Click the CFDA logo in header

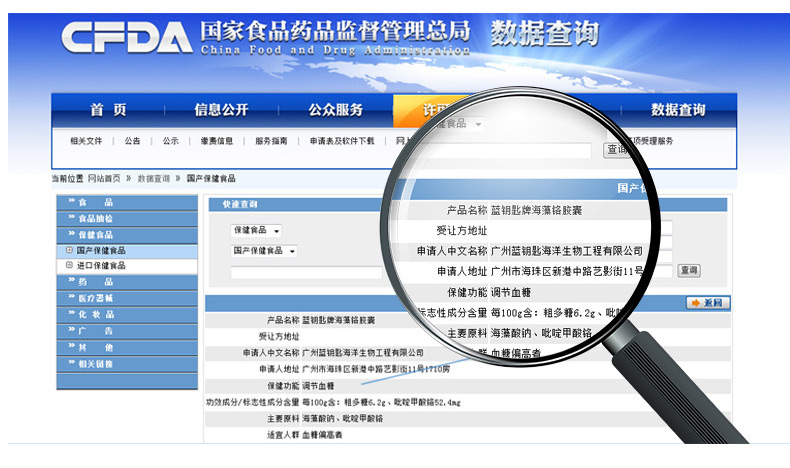point(127,37)
